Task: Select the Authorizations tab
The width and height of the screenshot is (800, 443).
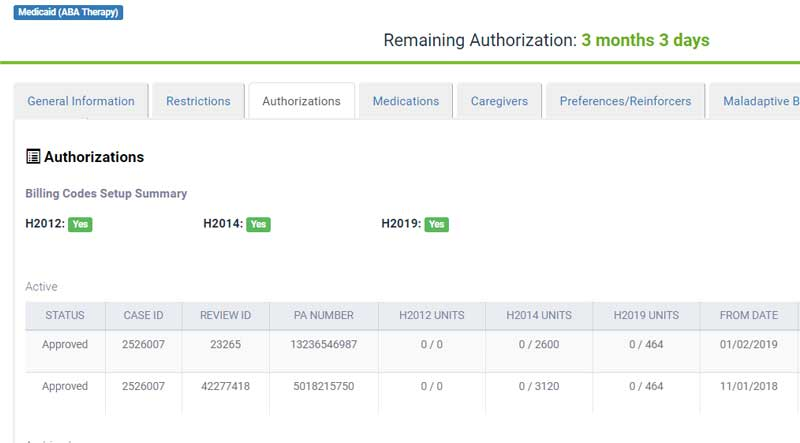Action: tap(301, 101)
